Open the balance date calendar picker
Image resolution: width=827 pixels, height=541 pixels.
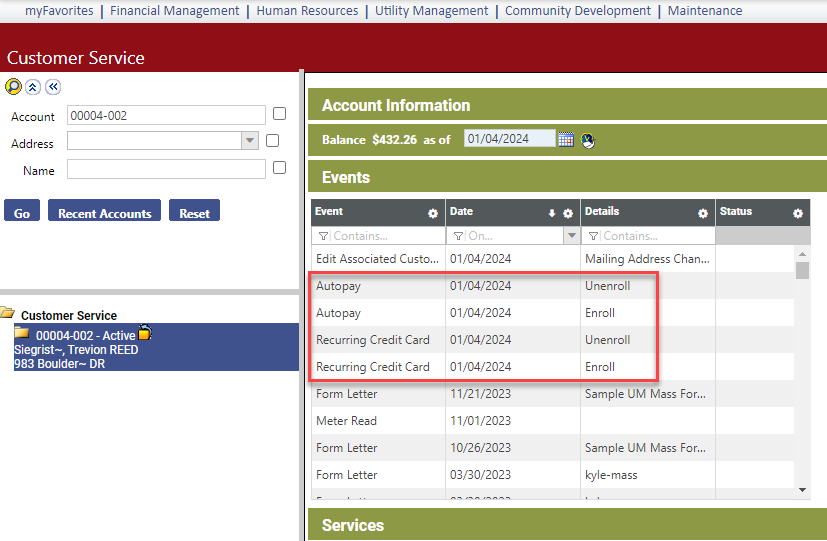coord(566,140)
